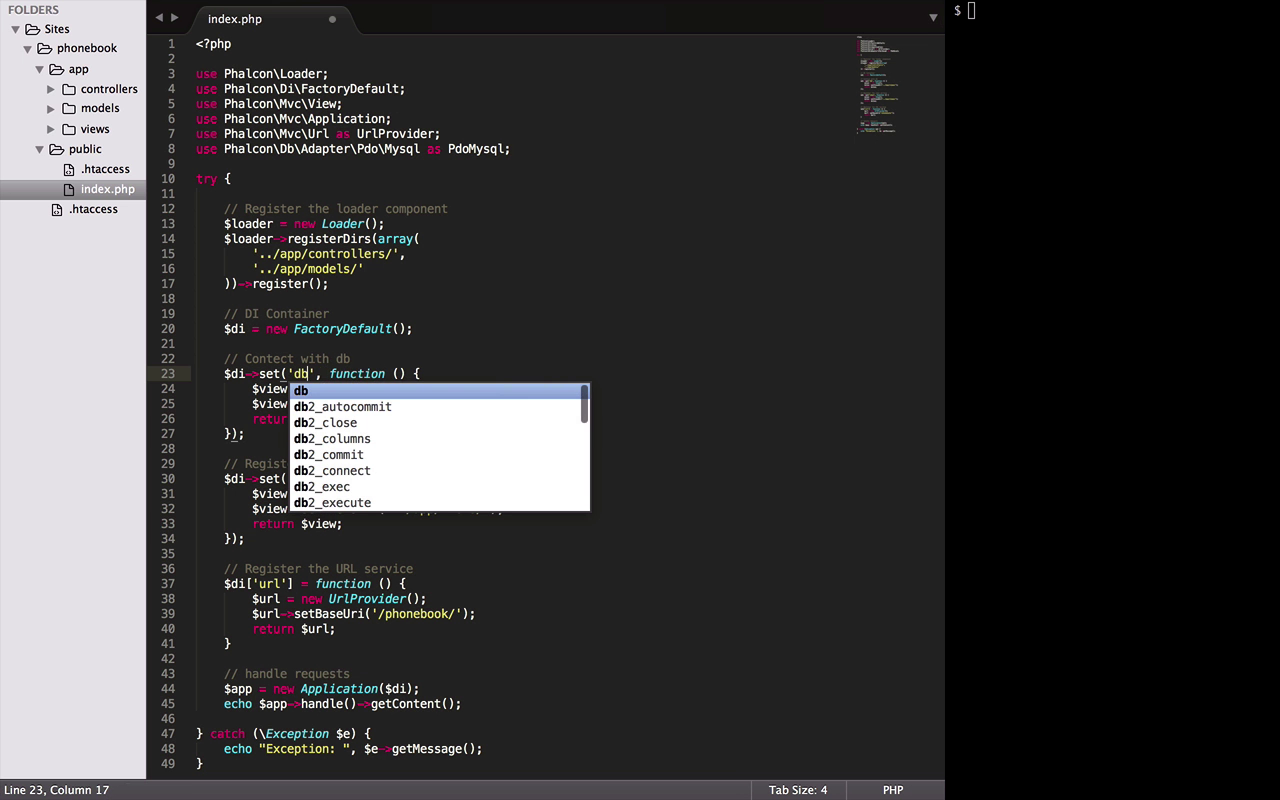This screenshot has height=800, width=1280.
Task: Open the tab list dropdown arrow
Action: click(x=932, y=18)
